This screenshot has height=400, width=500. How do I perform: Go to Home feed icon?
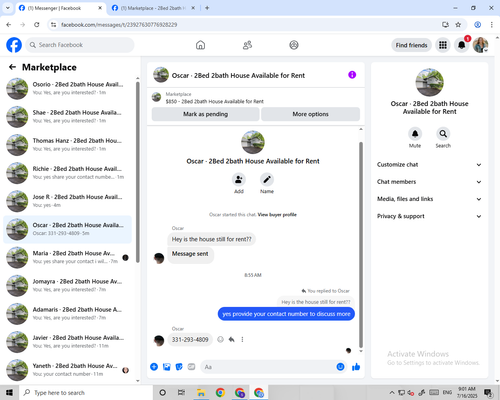point(200,45)
